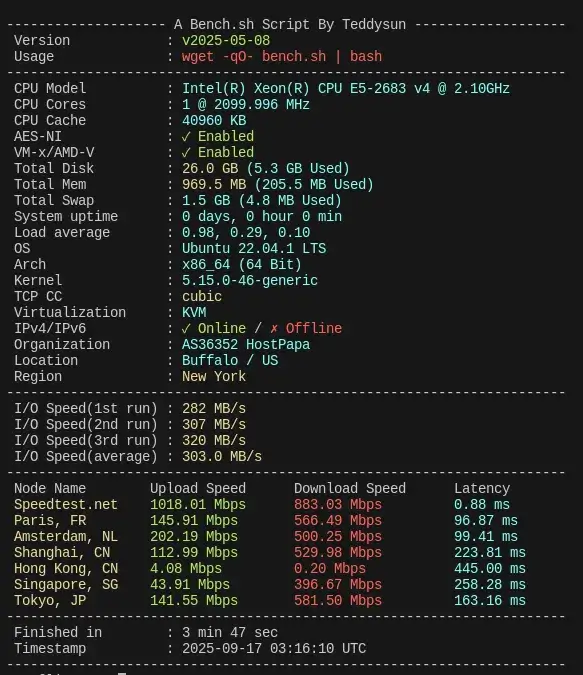Click the Hong Kong, CN node row
Viewport: 583px width, 675px height.
pyautogui.click(x=270, y=568)
